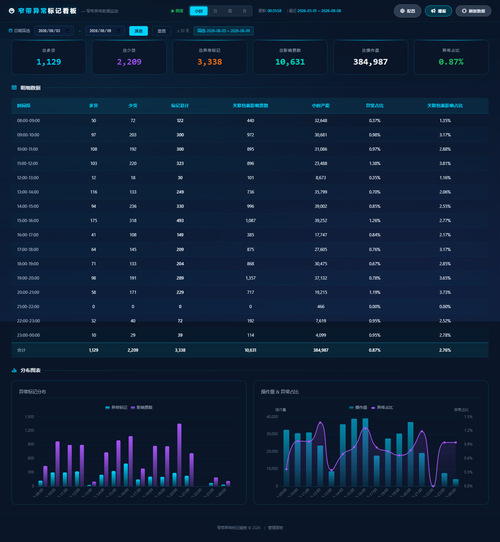Viewport: 500px width, 542px height.
Task: Click the table icon of the detail data section
Action: pos(14,88)
